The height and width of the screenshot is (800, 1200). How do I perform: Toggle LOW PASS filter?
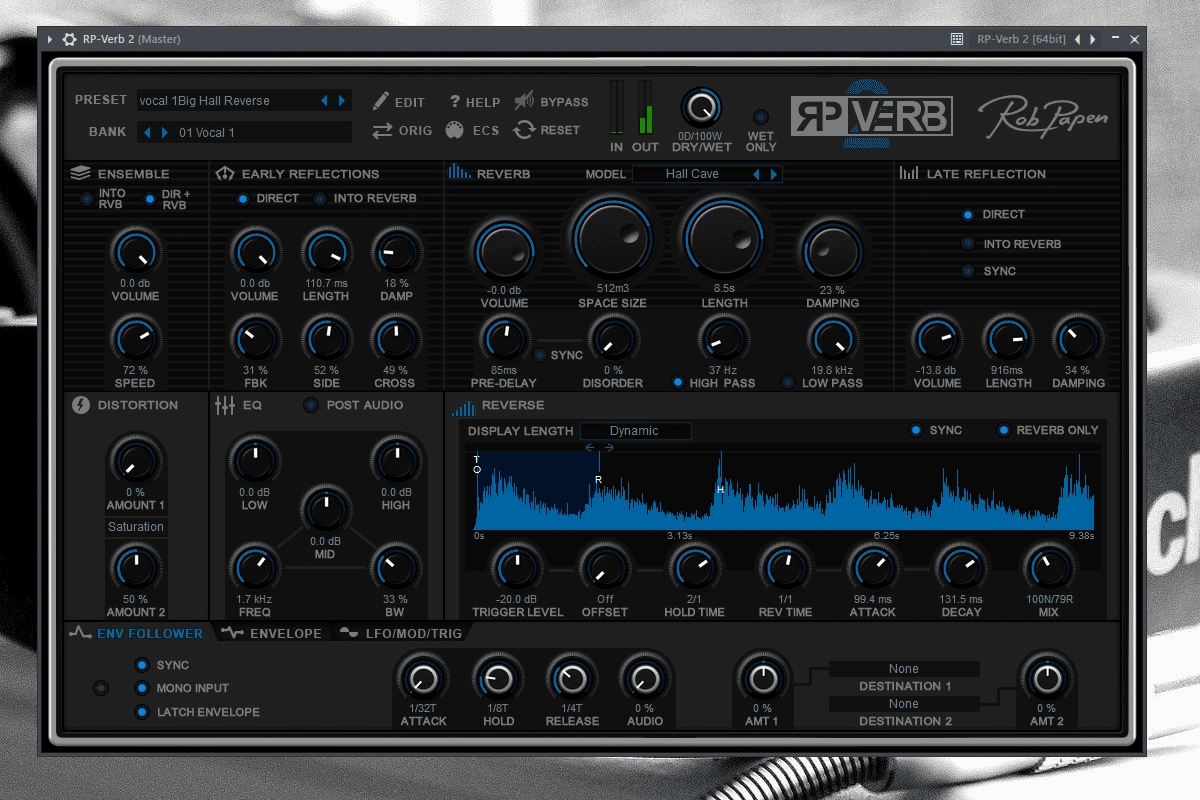[x=788, y=382]
